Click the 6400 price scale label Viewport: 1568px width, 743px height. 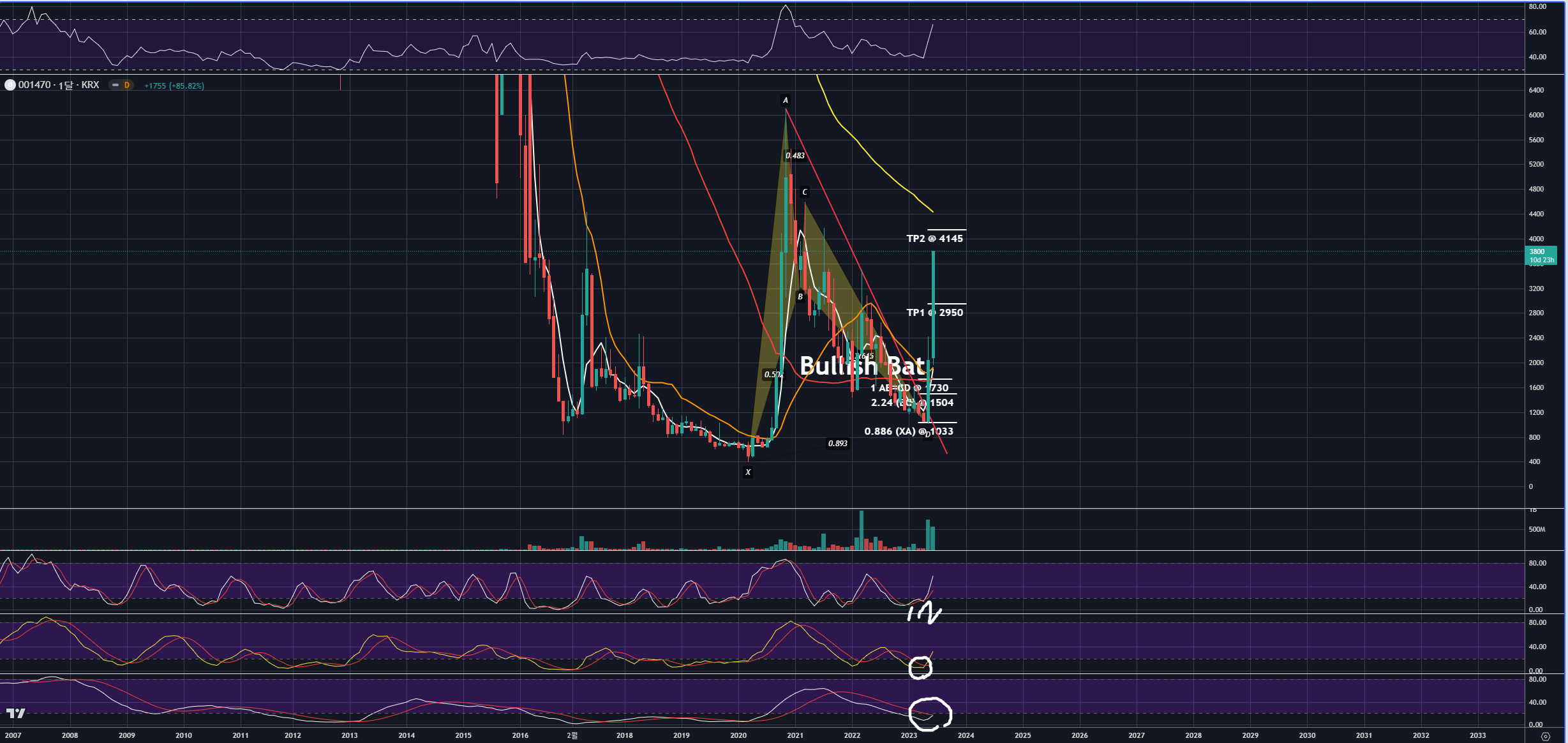1536,90
